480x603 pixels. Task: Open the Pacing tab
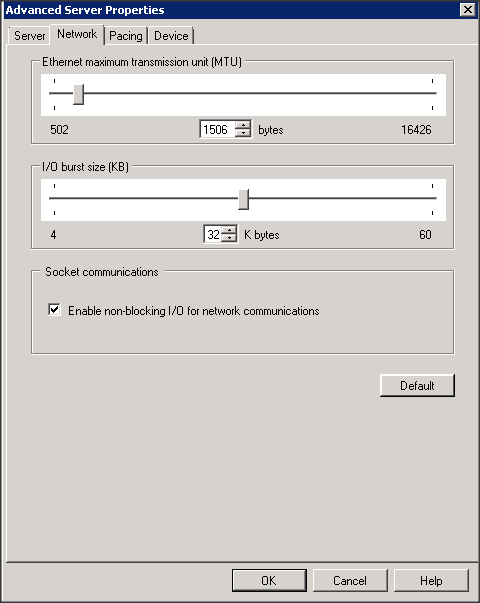coord(126,36)
